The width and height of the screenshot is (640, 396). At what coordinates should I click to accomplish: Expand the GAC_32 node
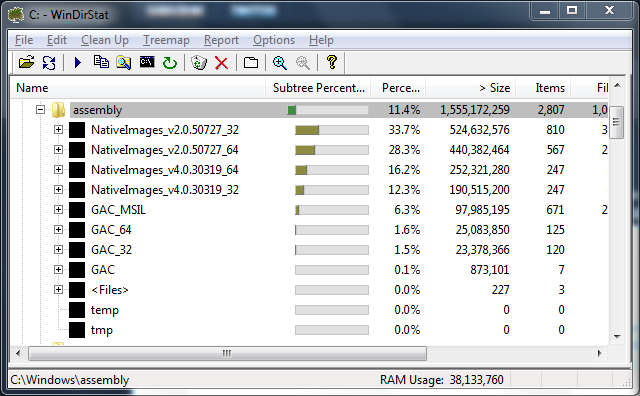tap(58, 249)
